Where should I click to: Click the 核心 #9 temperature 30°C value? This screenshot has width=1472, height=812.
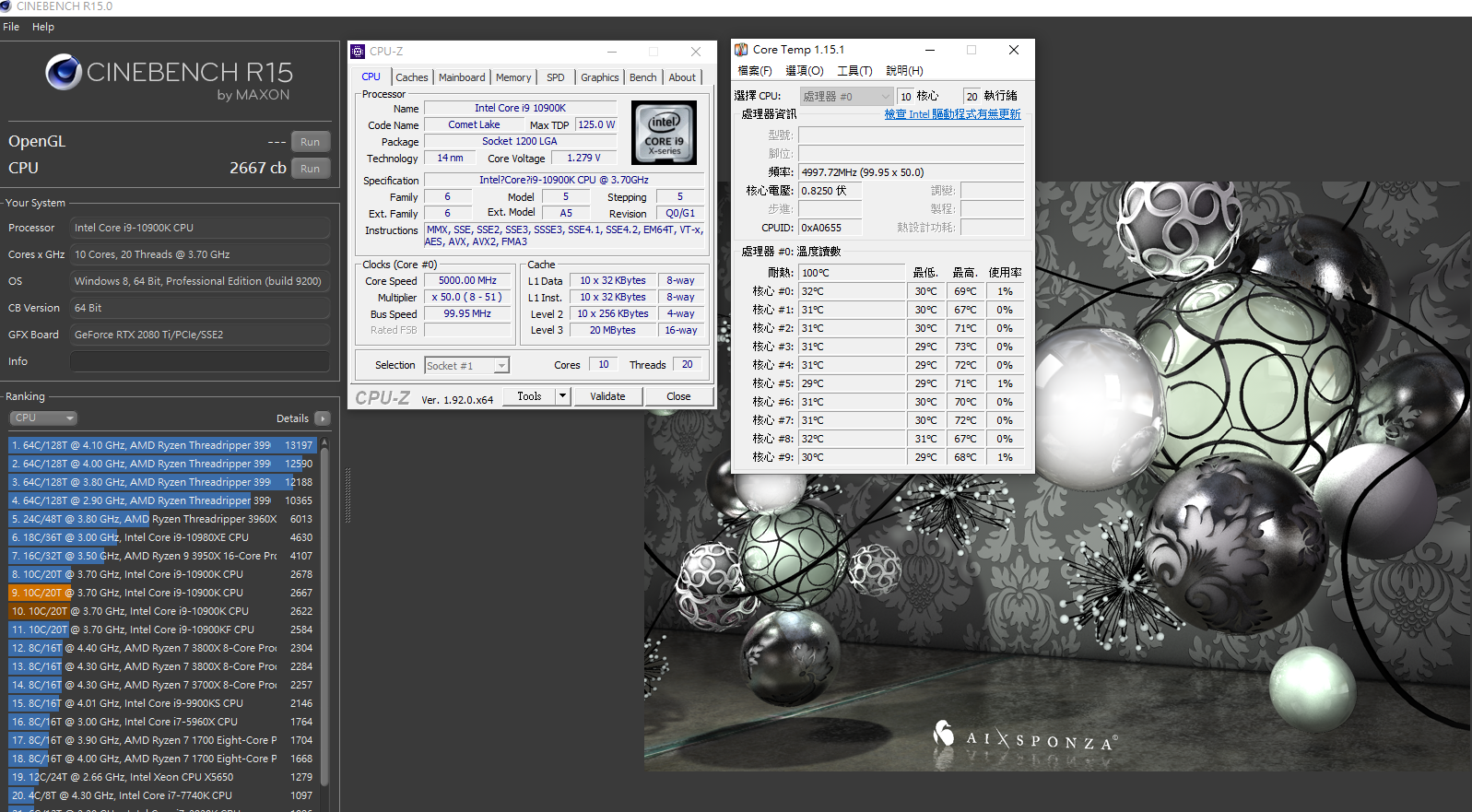tap(853, 457)
